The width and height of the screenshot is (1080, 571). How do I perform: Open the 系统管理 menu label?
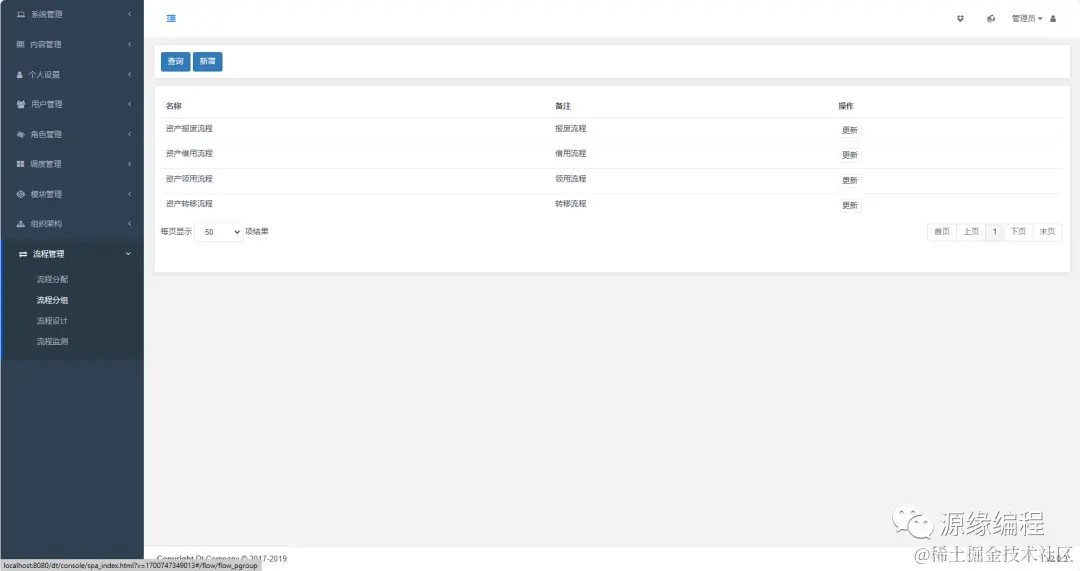click(47, 14)
